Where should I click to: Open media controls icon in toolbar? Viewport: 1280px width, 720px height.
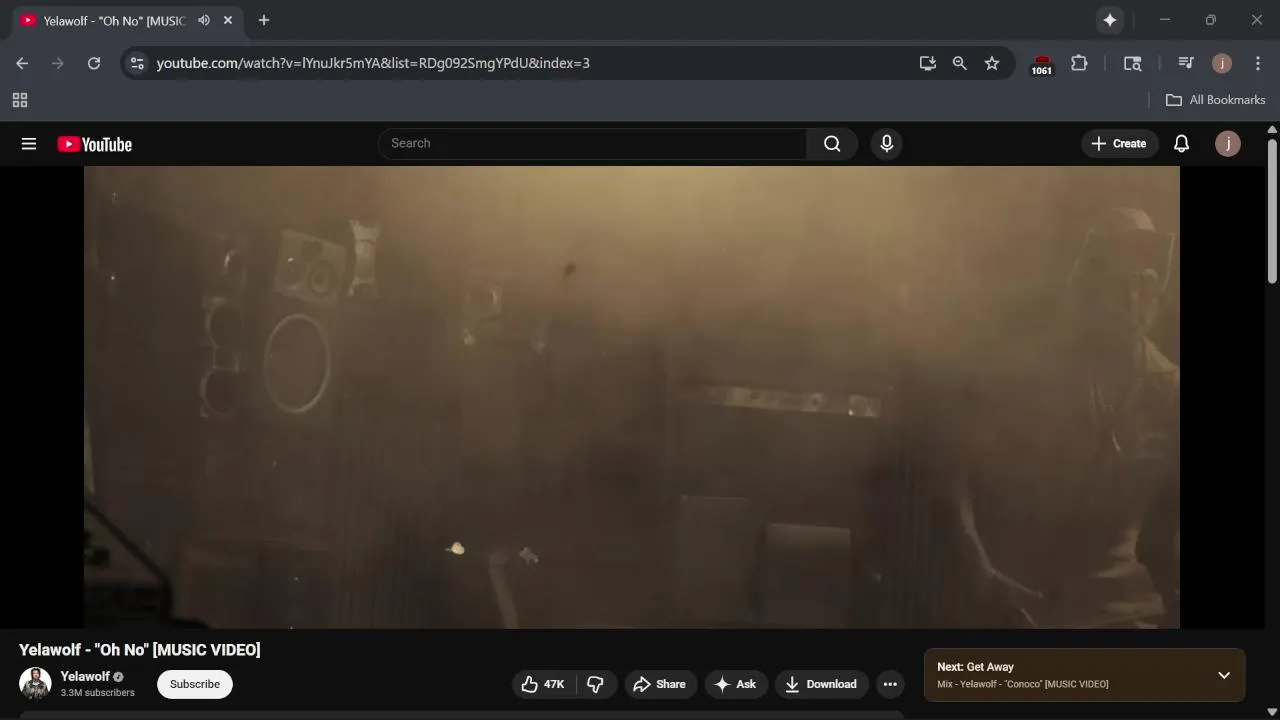pyautogui.click(x=1186, y=63)
